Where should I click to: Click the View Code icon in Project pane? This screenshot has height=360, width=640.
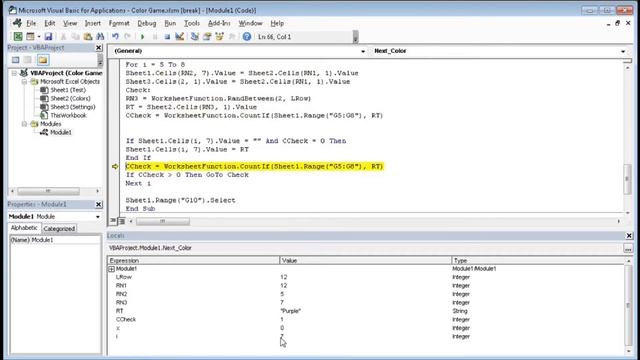(16, 60)
